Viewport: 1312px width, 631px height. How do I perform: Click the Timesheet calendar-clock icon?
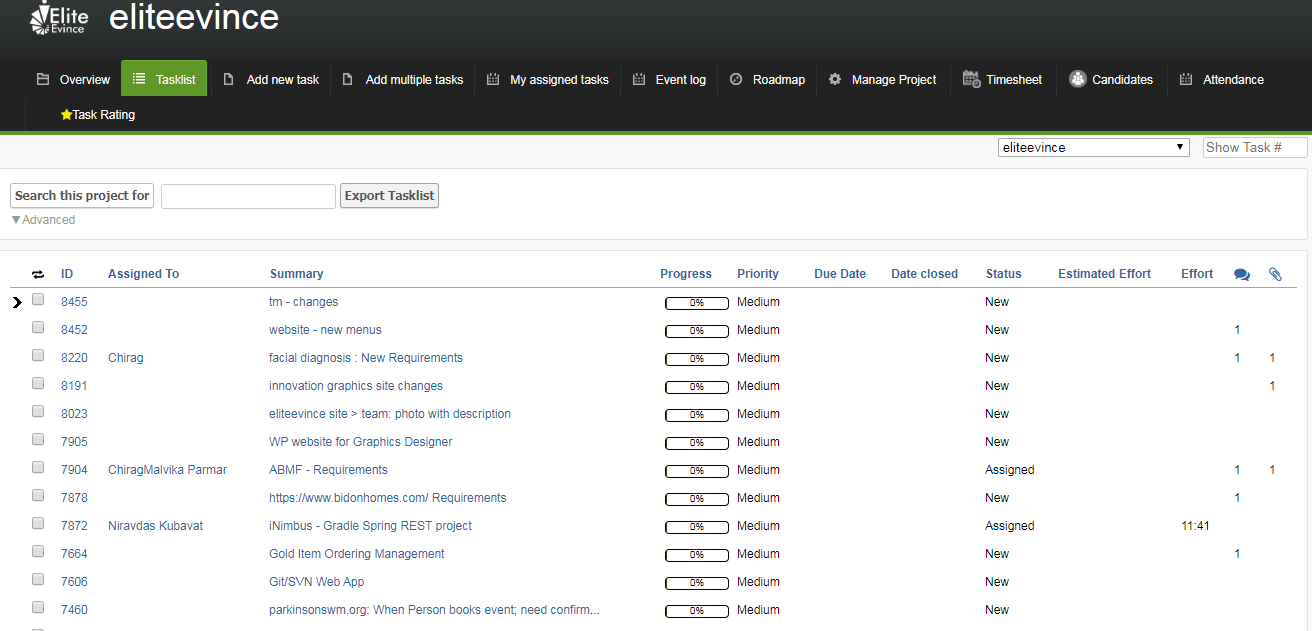(x=971, y=79)
